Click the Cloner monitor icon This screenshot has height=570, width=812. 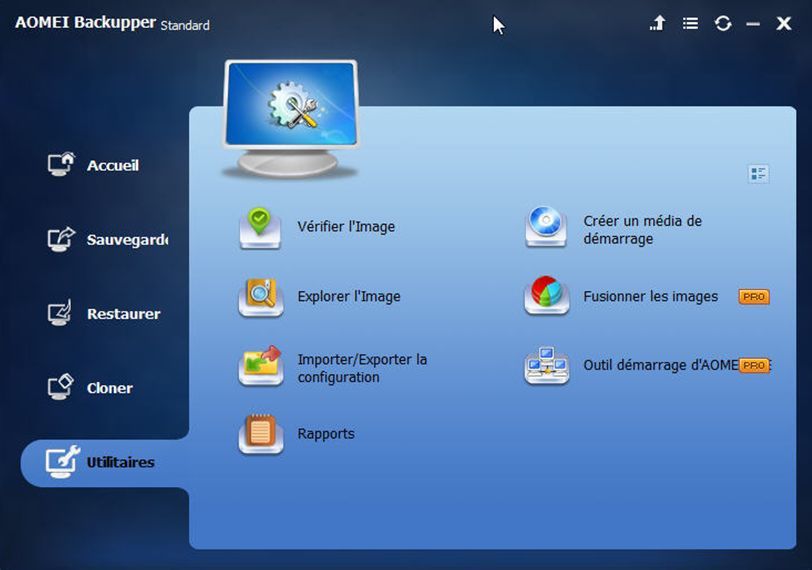pos(61,387)
